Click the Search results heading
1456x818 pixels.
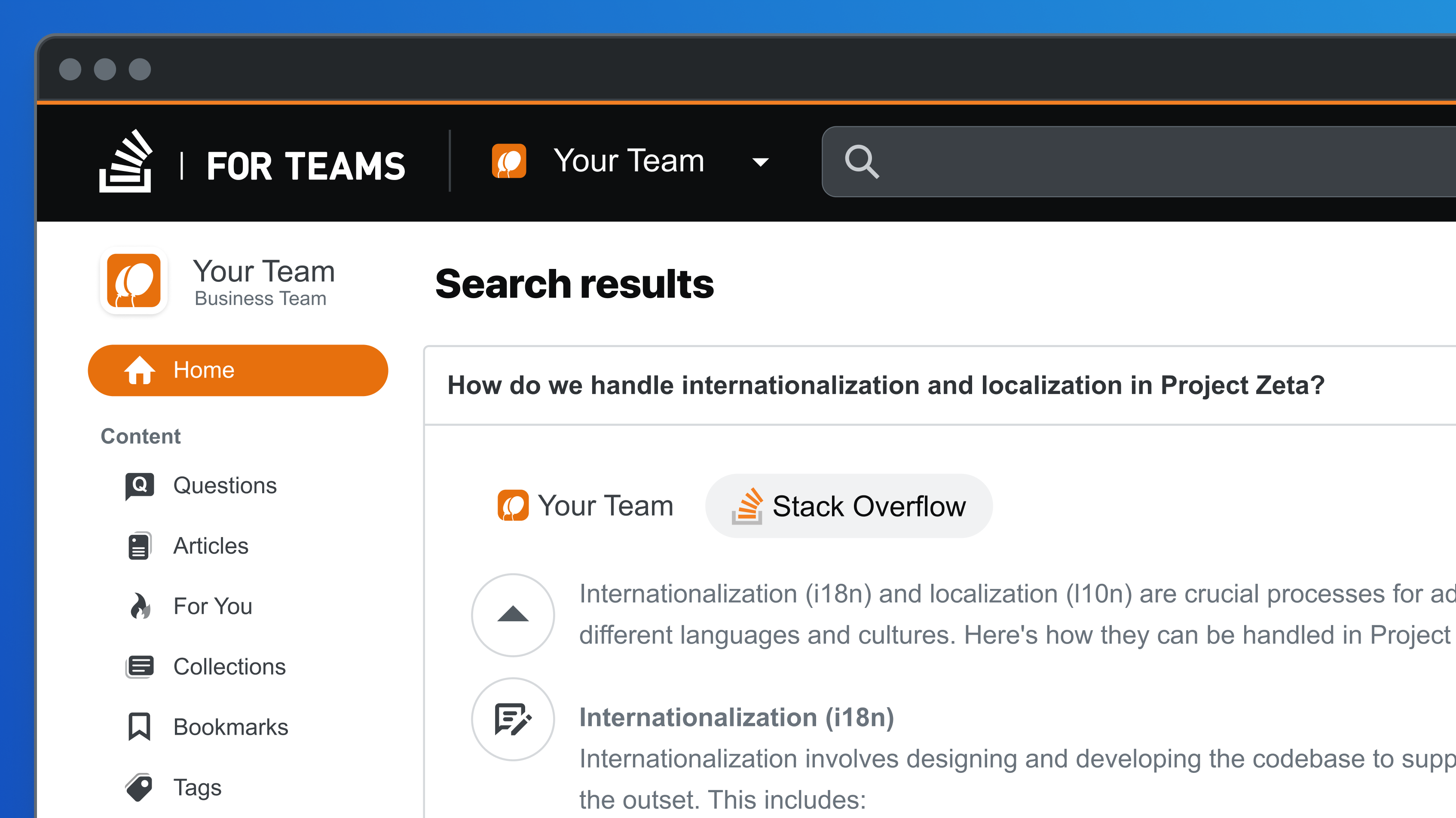point(574,284)
